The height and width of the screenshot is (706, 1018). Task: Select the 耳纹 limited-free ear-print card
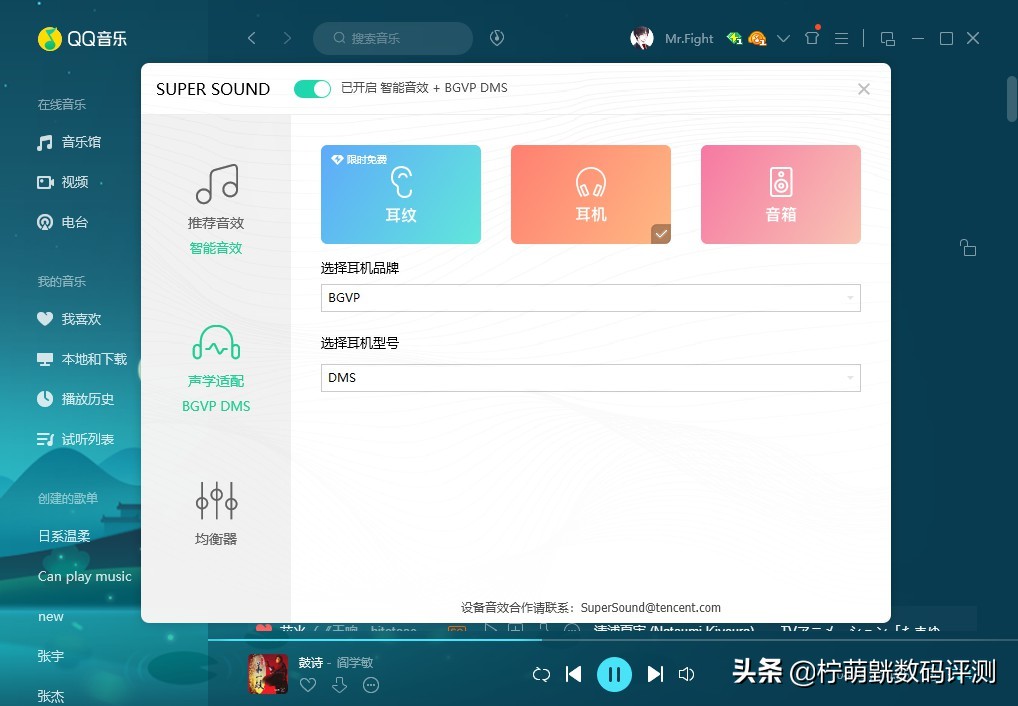[400, 194]
